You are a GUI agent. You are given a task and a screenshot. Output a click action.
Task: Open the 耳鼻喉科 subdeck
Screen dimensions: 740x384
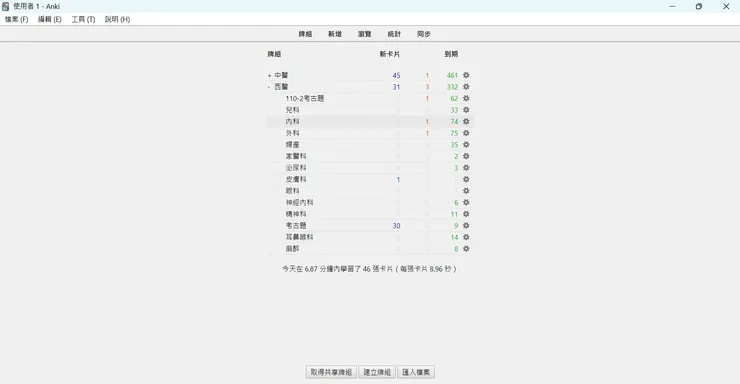coord(299,237)
